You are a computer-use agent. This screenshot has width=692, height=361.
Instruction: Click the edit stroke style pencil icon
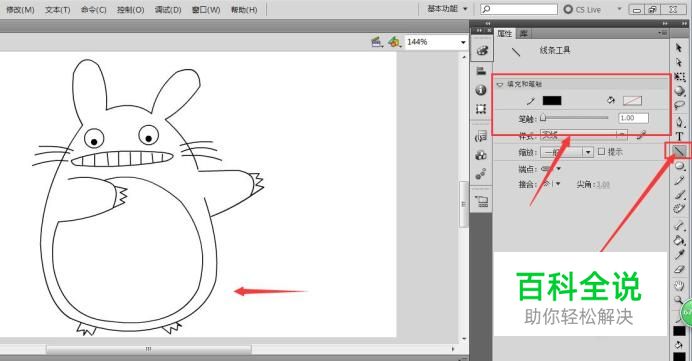(x=642, y=135)
